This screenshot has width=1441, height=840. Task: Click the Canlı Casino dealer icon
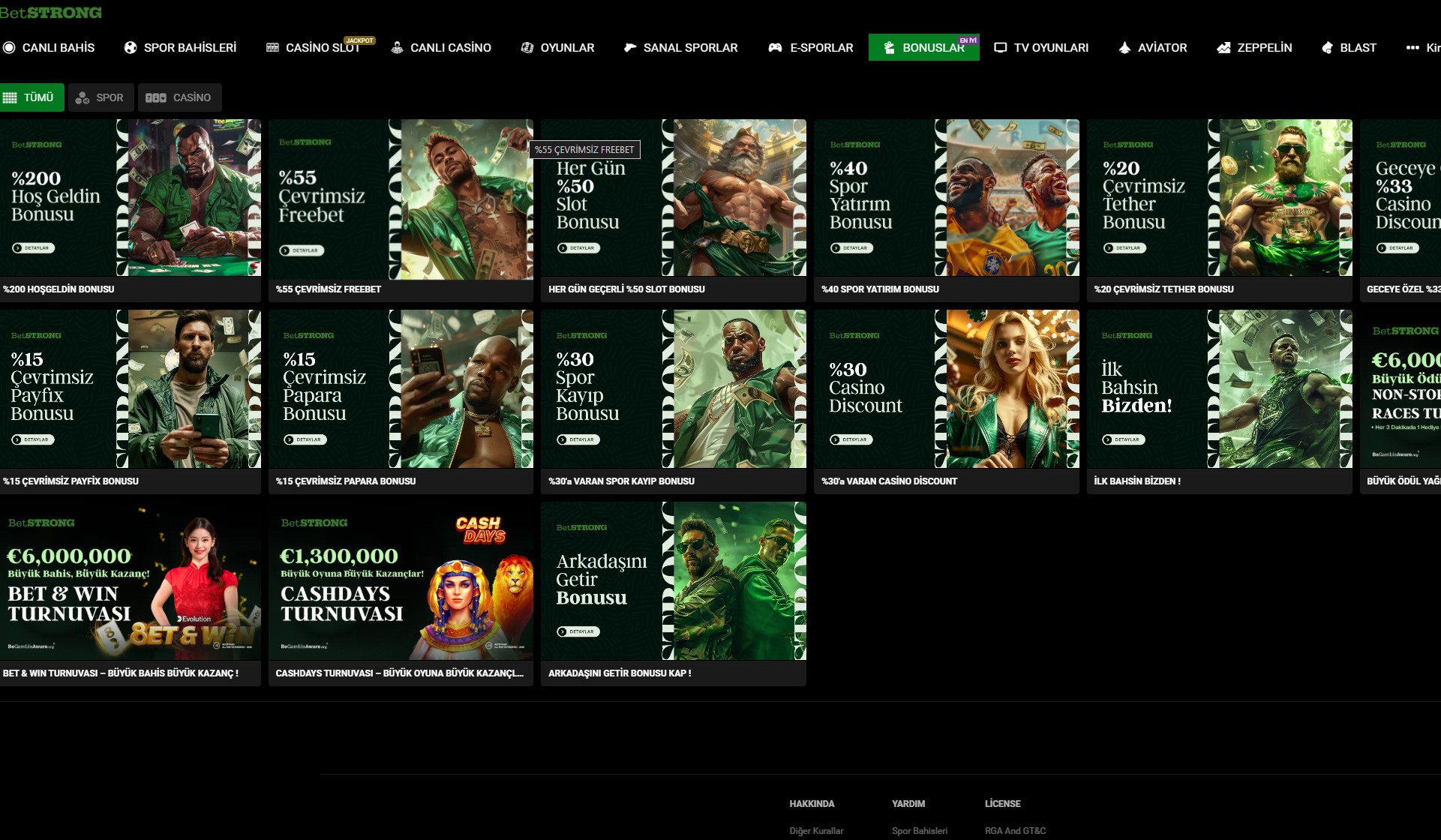tap(397, 47)
